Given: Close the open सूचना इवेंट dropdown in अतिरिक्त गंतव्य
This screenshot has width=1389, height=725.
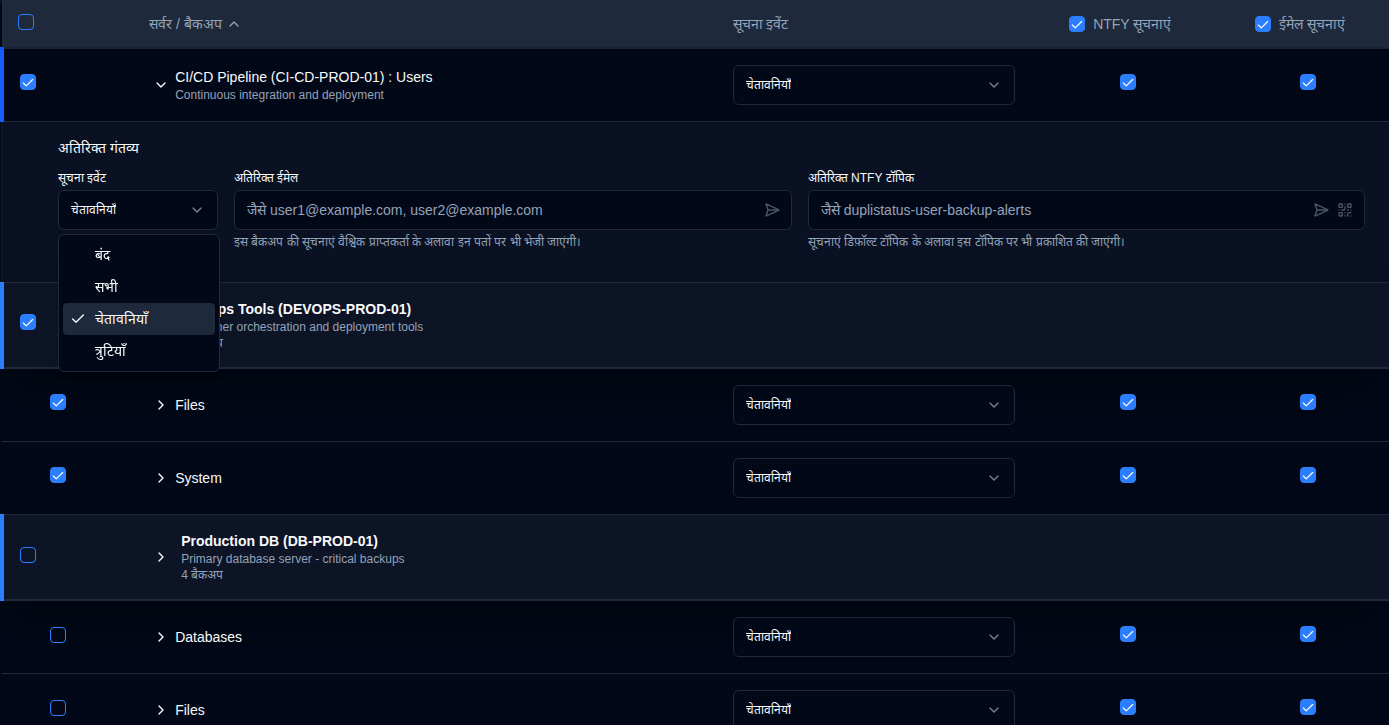Looking at the screenshot, I should coord(138,210).
